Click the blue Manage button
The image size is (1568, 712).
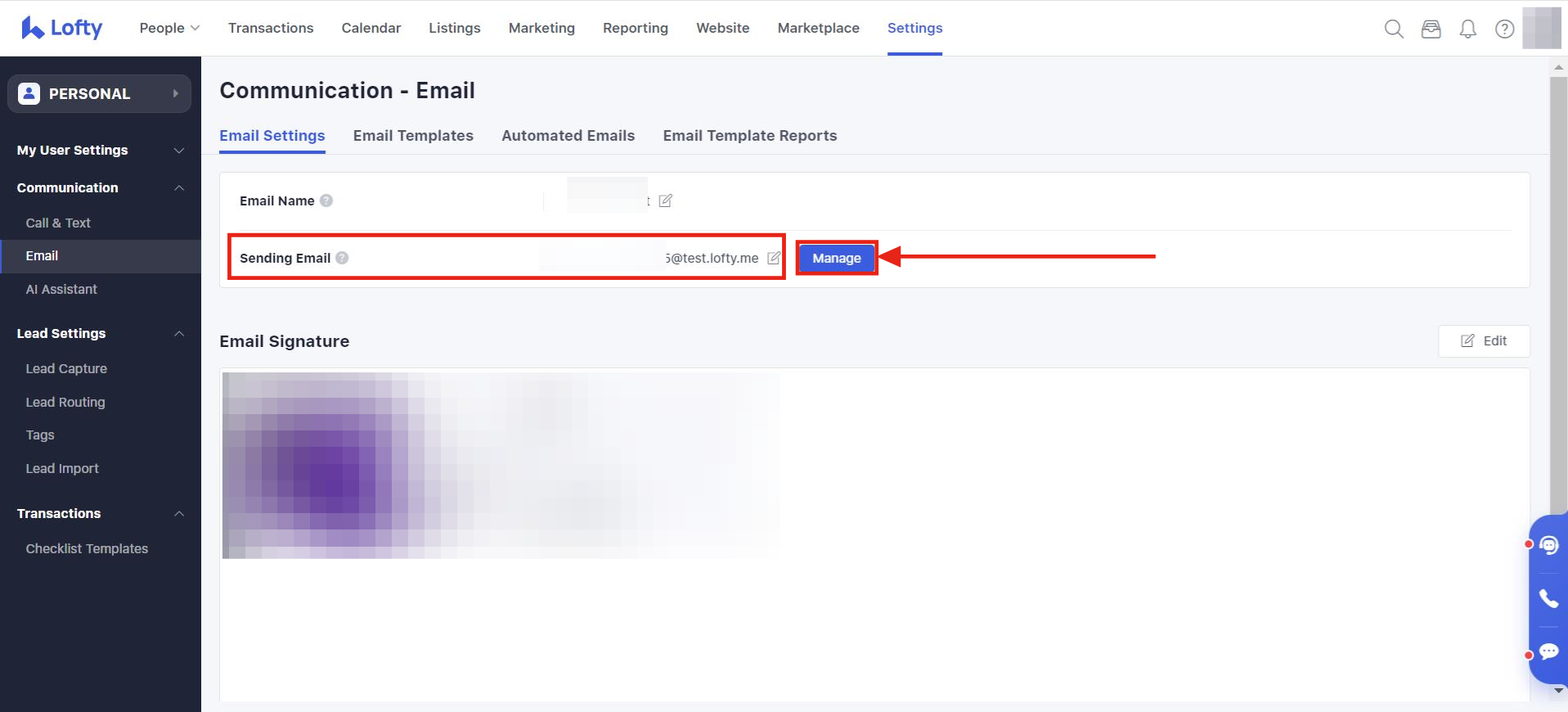836,258
